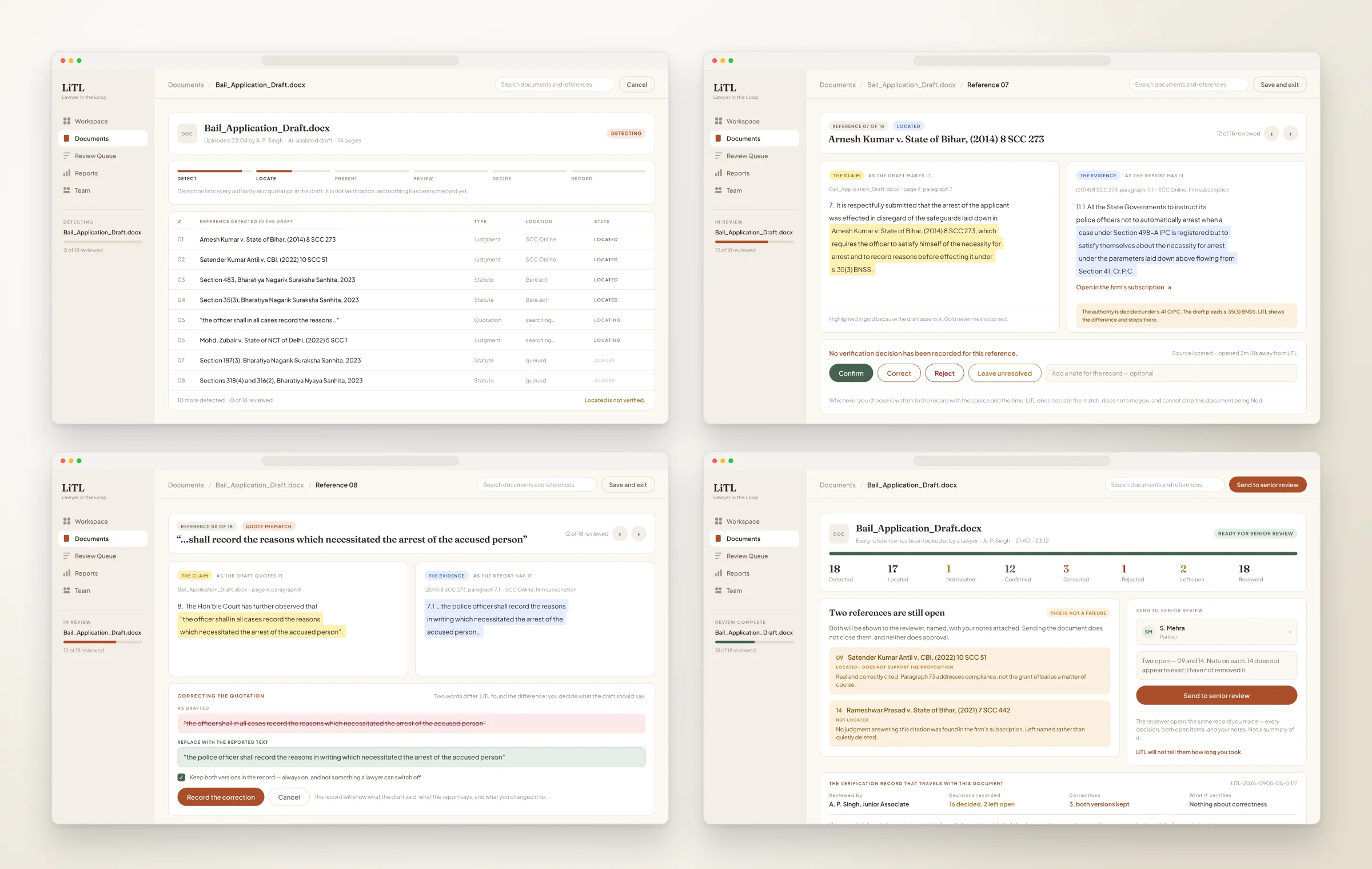Viewport: 1372px width, 869px height.
Task: Click the DOC file icon in the senior review window
Action: click(839, 534)
